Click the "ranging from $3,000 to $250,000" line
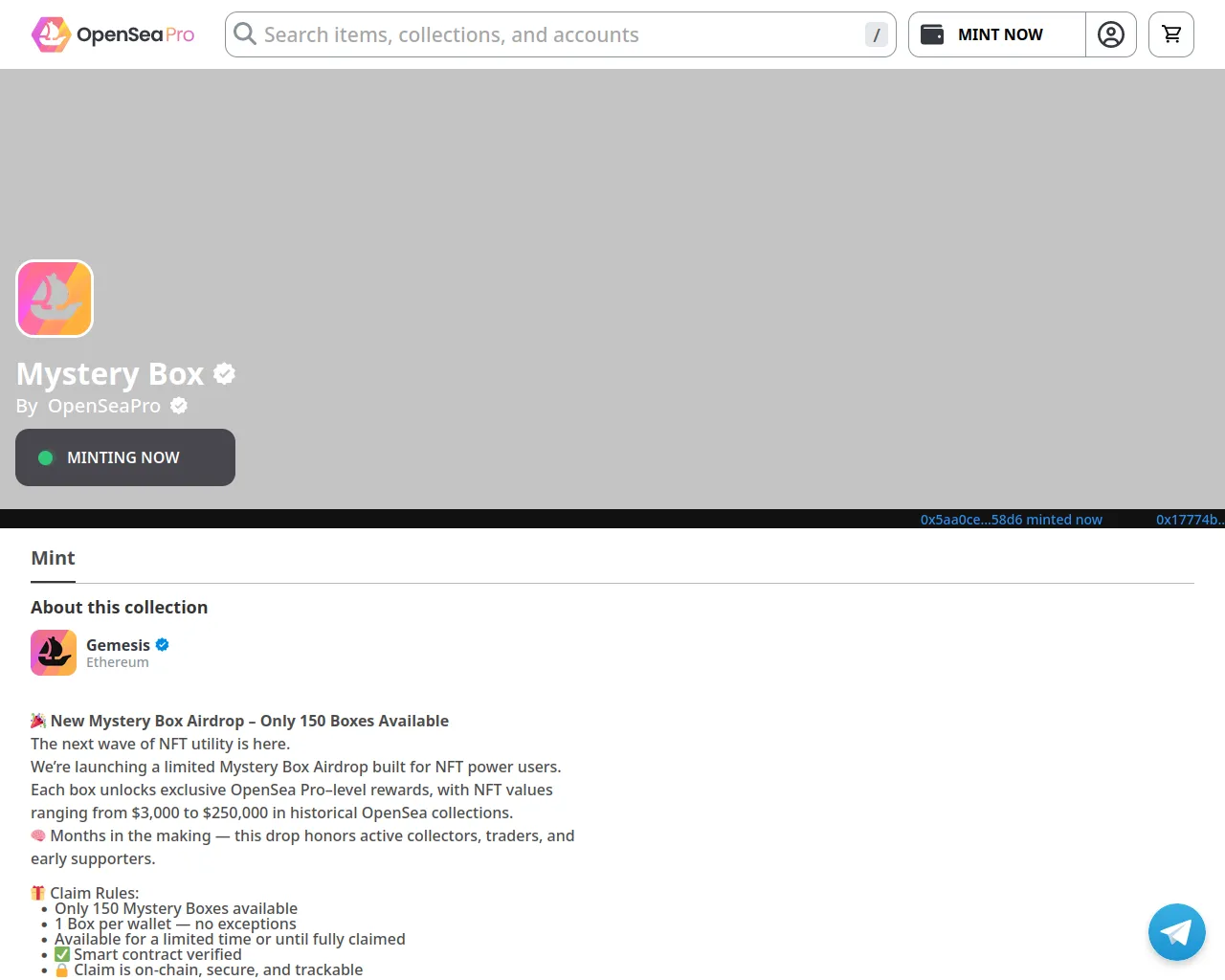Viewport: 1225px width, 980px height. 272,813
